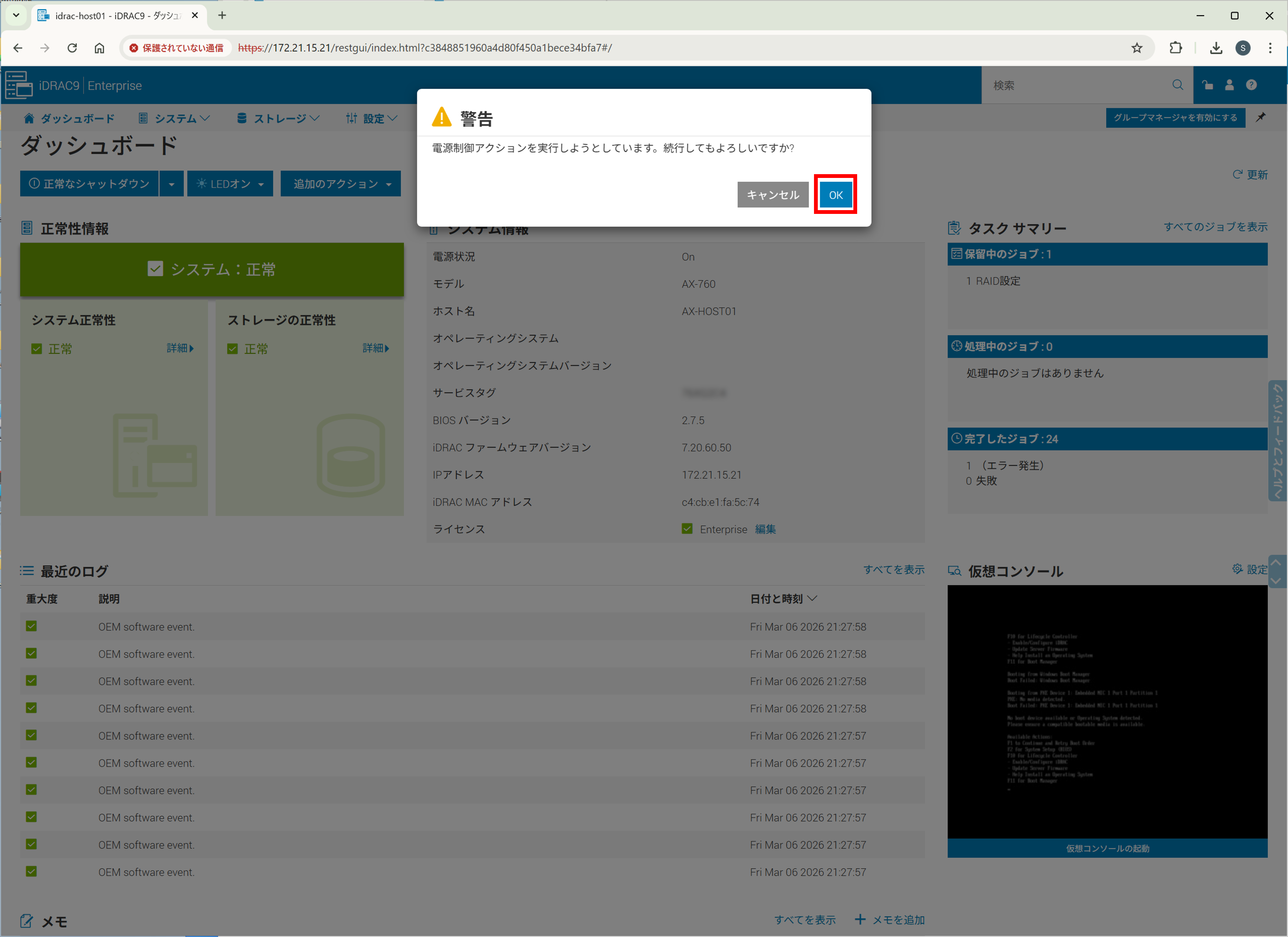Confirm the warning with OK button
This screenshot has height=937, width=1288.
(835, 195)
